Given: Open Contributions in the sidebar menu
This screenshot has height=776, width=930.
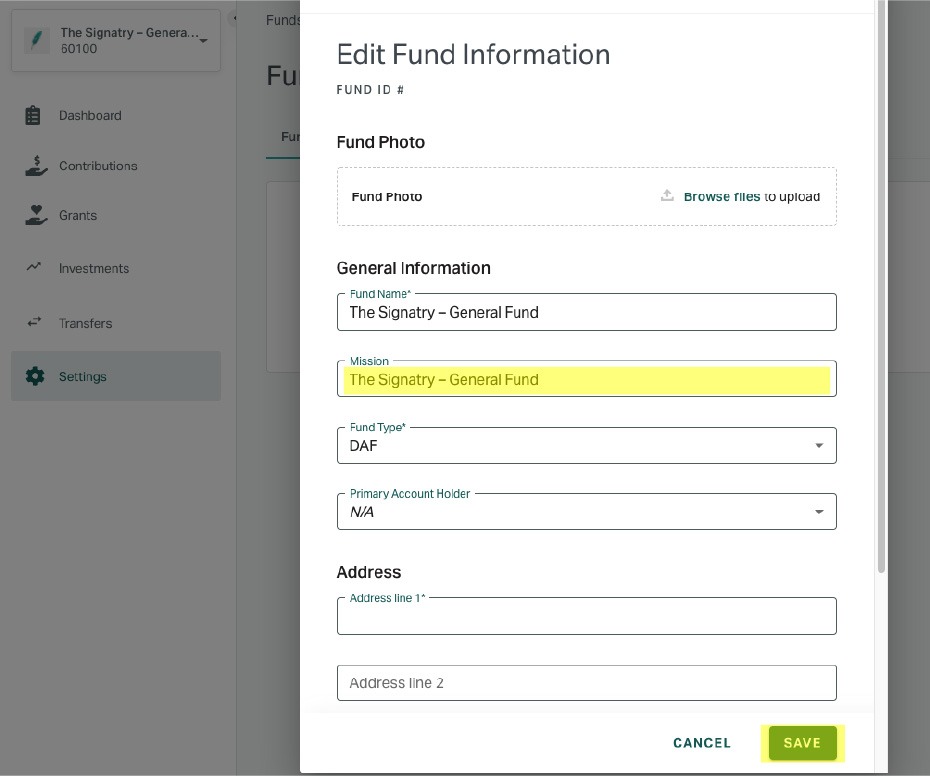Looking at the screenshot, I should pyautogui.click(x=98, y=166).
